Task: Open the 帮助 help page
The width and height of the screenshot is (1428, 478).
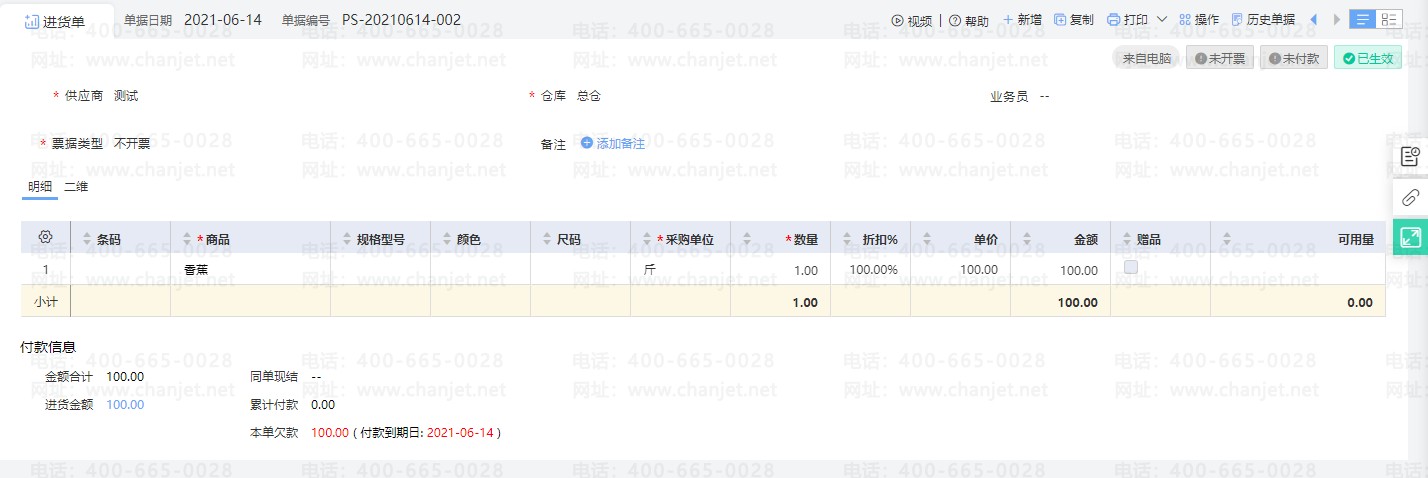Action: click(x=968, y=20)
